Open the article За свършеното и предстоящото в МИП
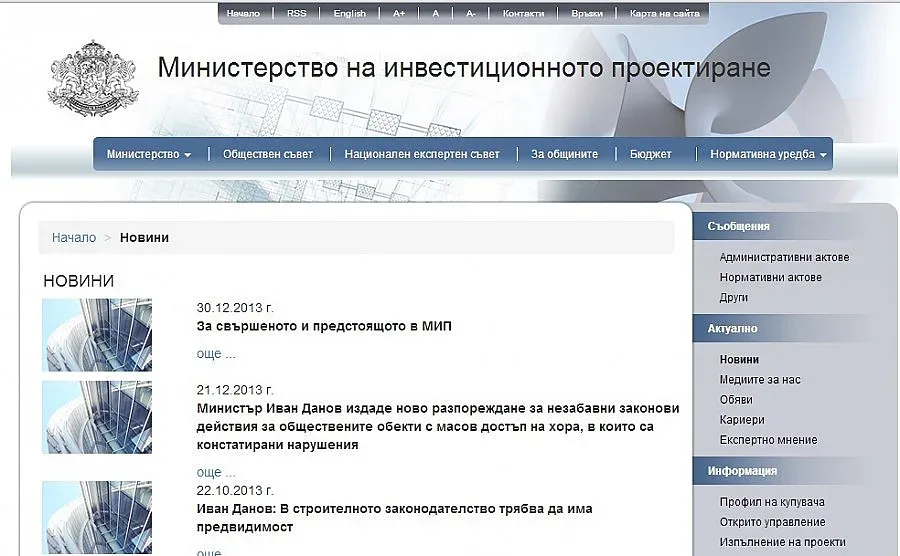Image resolution: width=900 pixels, height=556 pixels. point(325,327)
